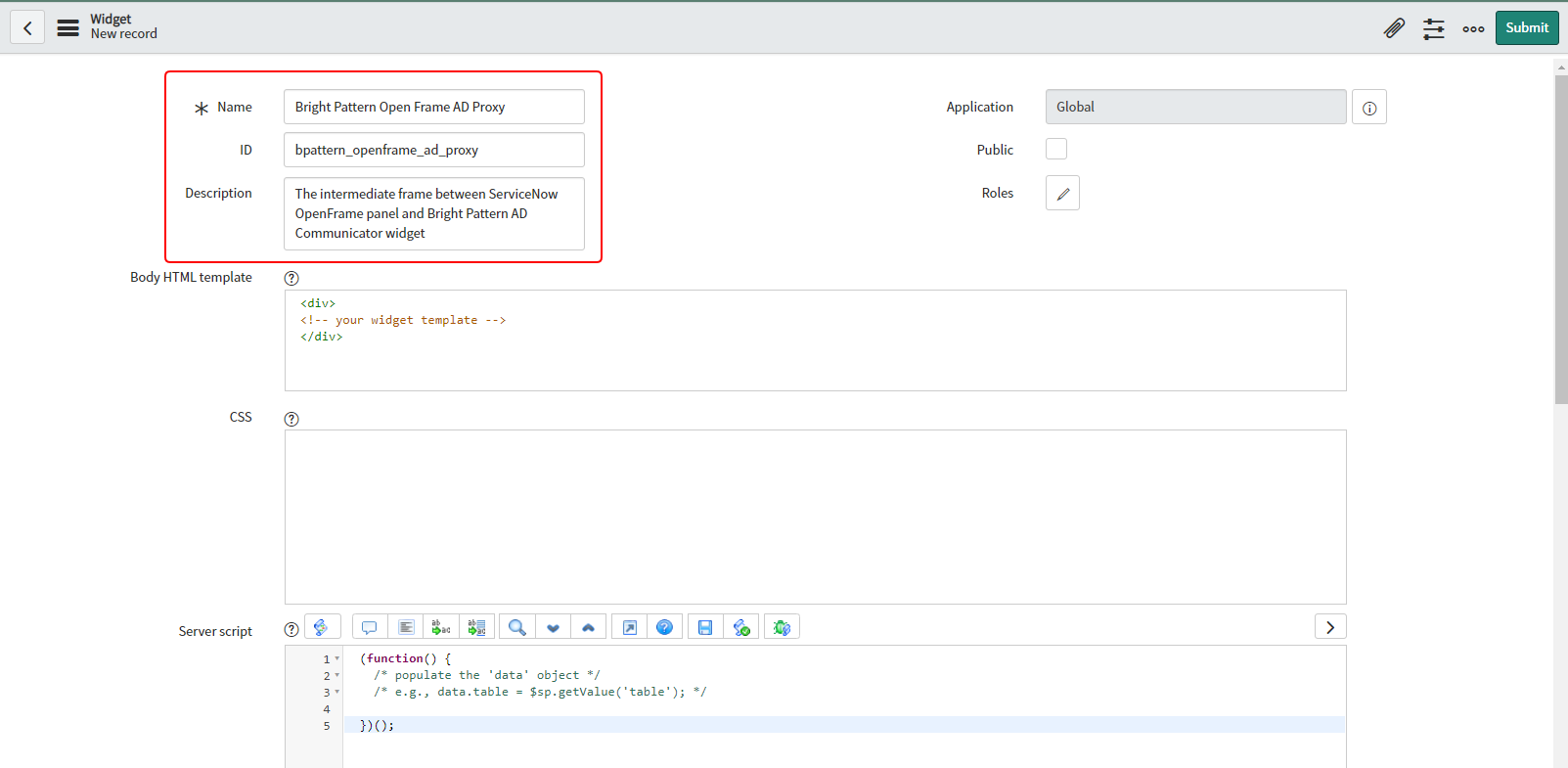Expand script panel with right chevron

(1330, 627)
